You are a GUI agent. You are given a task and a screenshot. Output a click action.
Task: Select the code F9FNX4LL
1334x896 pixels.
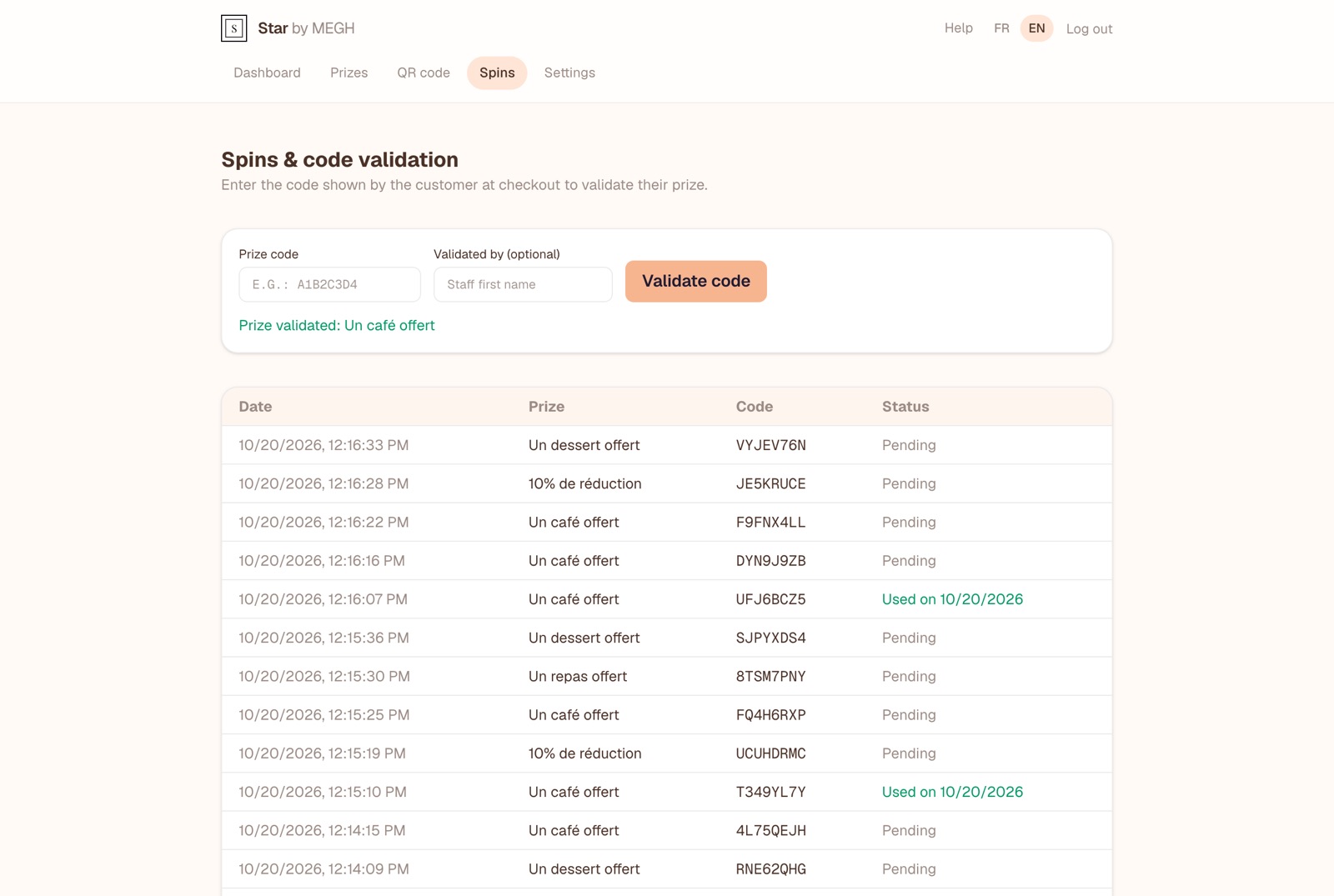pyautogui.click(x=771, y=523)
